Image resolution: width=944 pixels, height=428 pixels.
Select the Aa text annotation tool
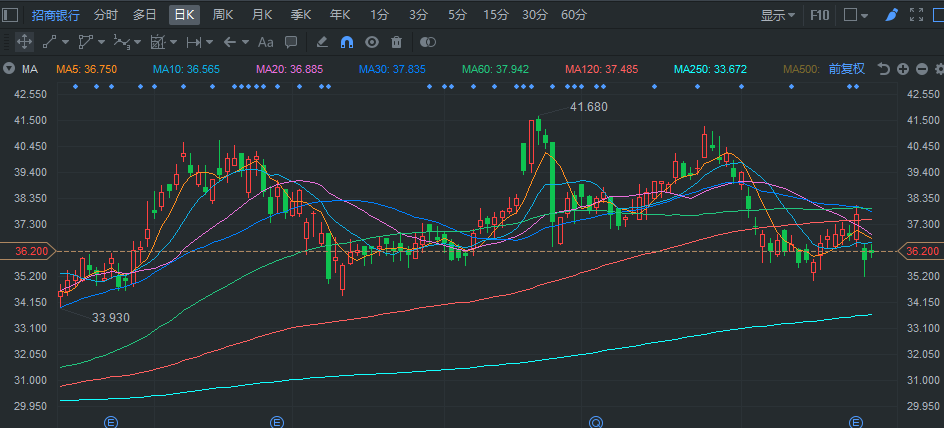pyautogui.click(x=266, y=42)
